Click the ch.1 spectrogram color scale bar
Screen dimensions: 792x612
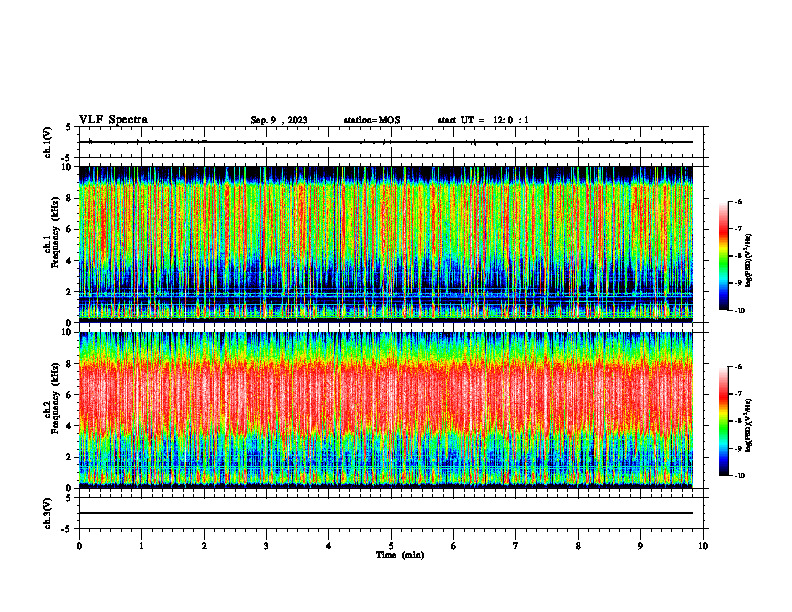coord(723,256)
